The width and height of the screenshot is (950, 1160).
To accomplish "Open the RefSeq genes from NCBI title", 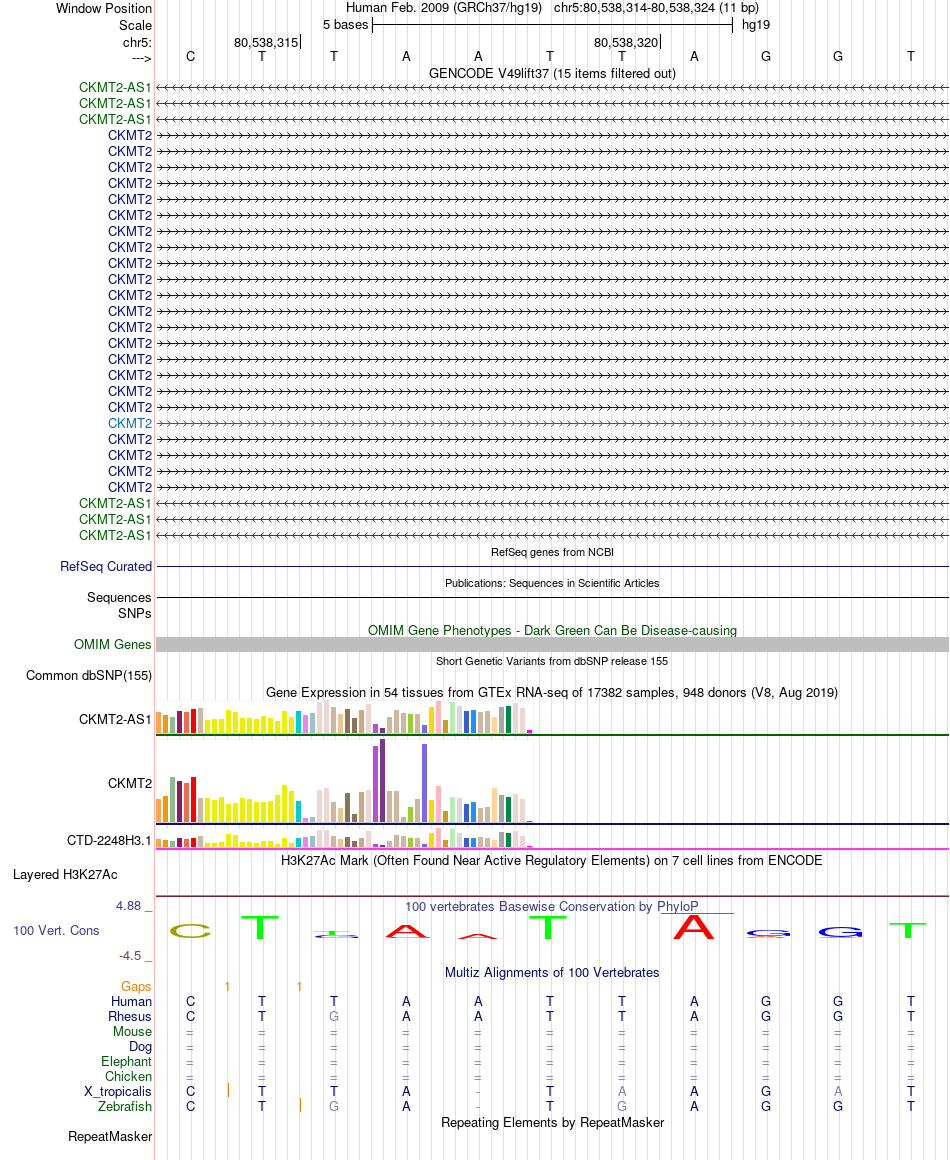I will click(552, 552).
